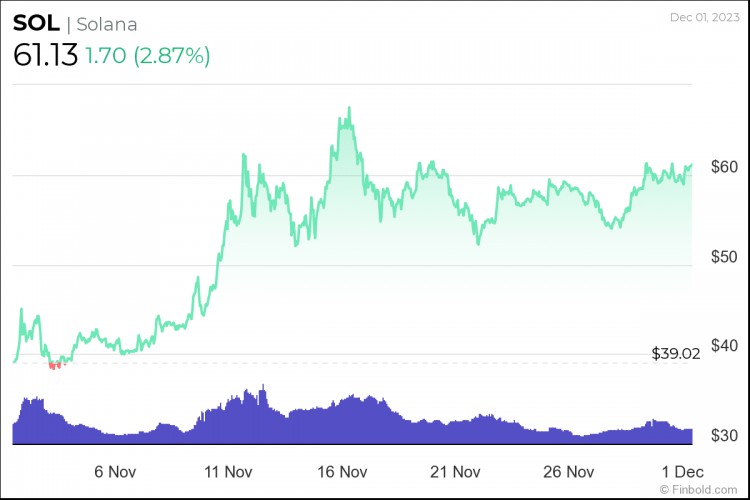750x500 pixels.
Task: Click the 21 Nov date axis label
Action: click(x=455, y=472)
